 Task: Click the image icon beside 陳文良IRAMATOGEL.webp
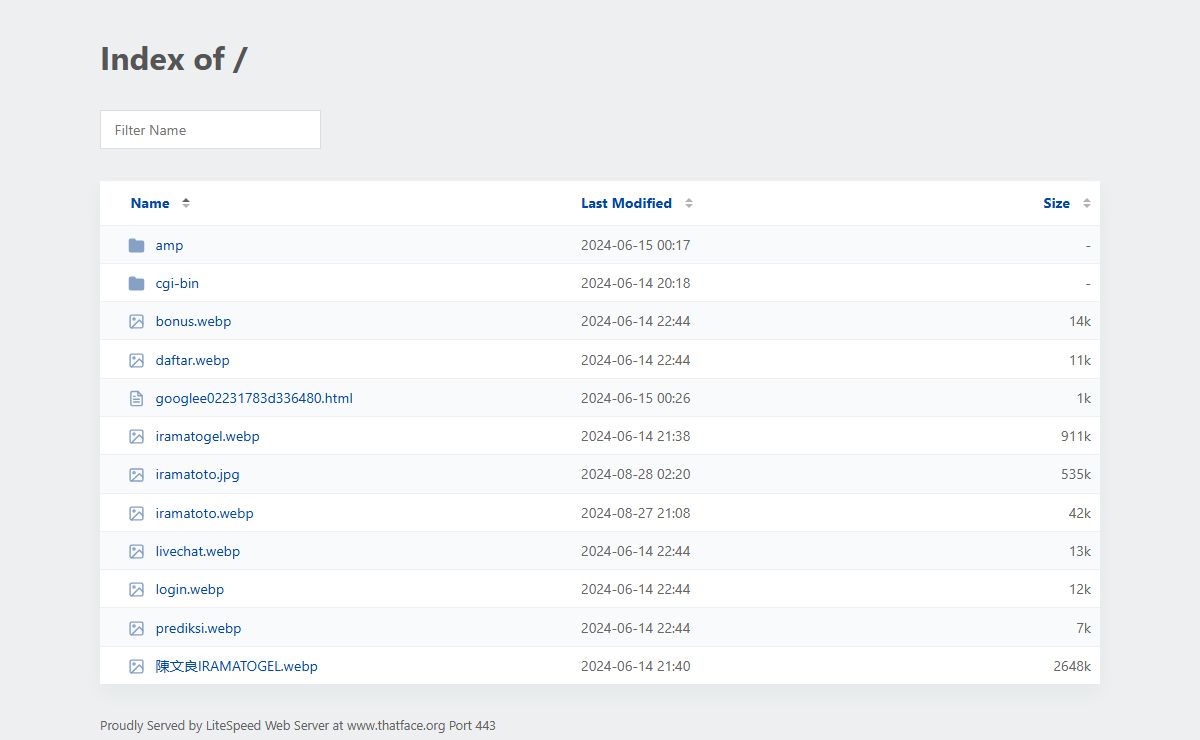(x=137, y=666)
